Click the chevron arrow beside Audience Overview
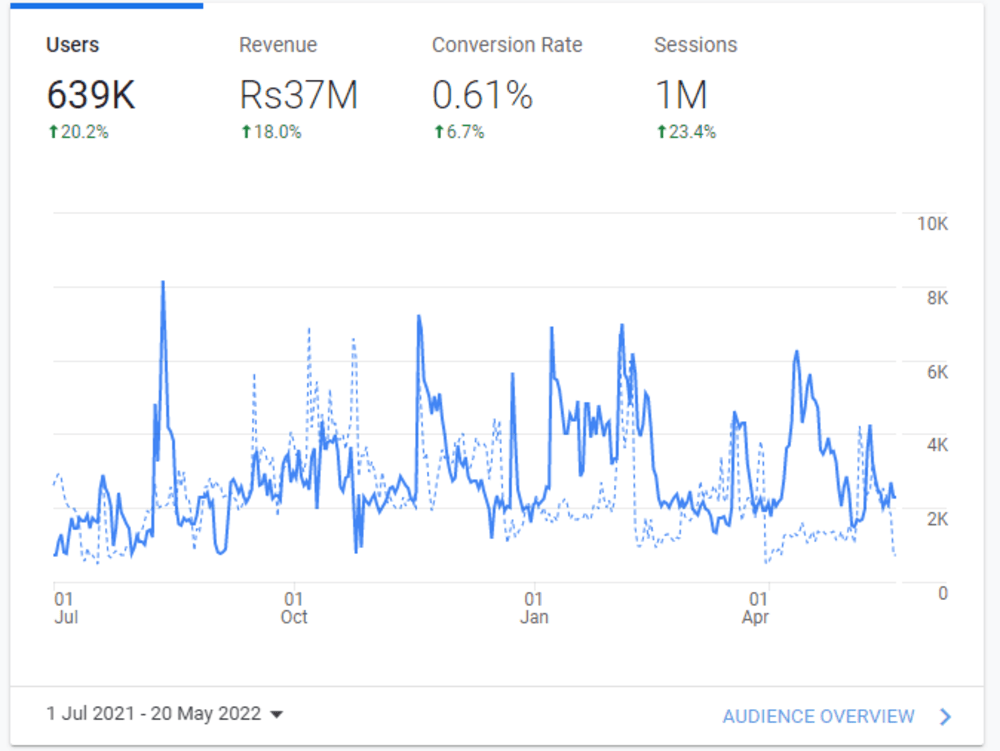This screenshot has height=751, width=1000. pos(946,717)
